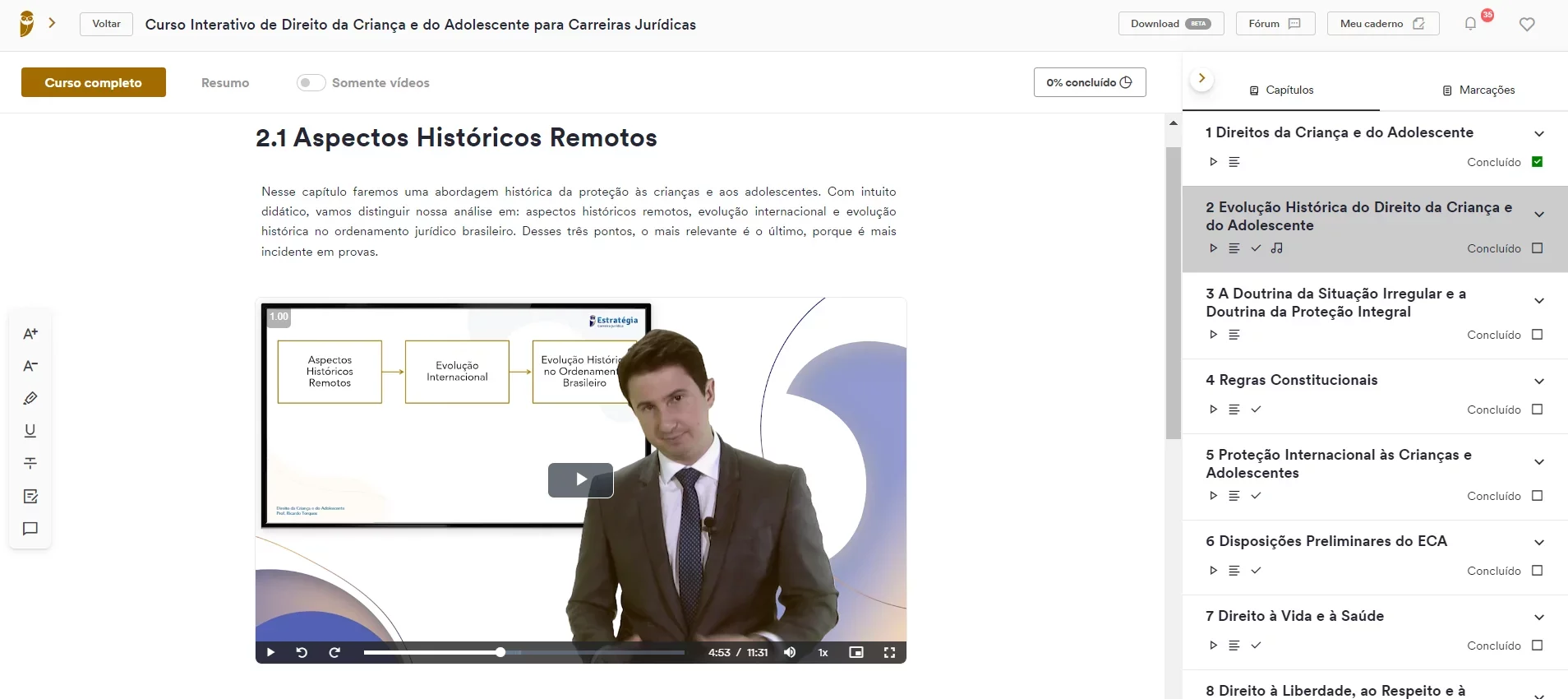Expand chapter 2 Evolução Histórica chevron
Screen dimensions: 1568x699
pyautogui.click(x=1539, y=215)
